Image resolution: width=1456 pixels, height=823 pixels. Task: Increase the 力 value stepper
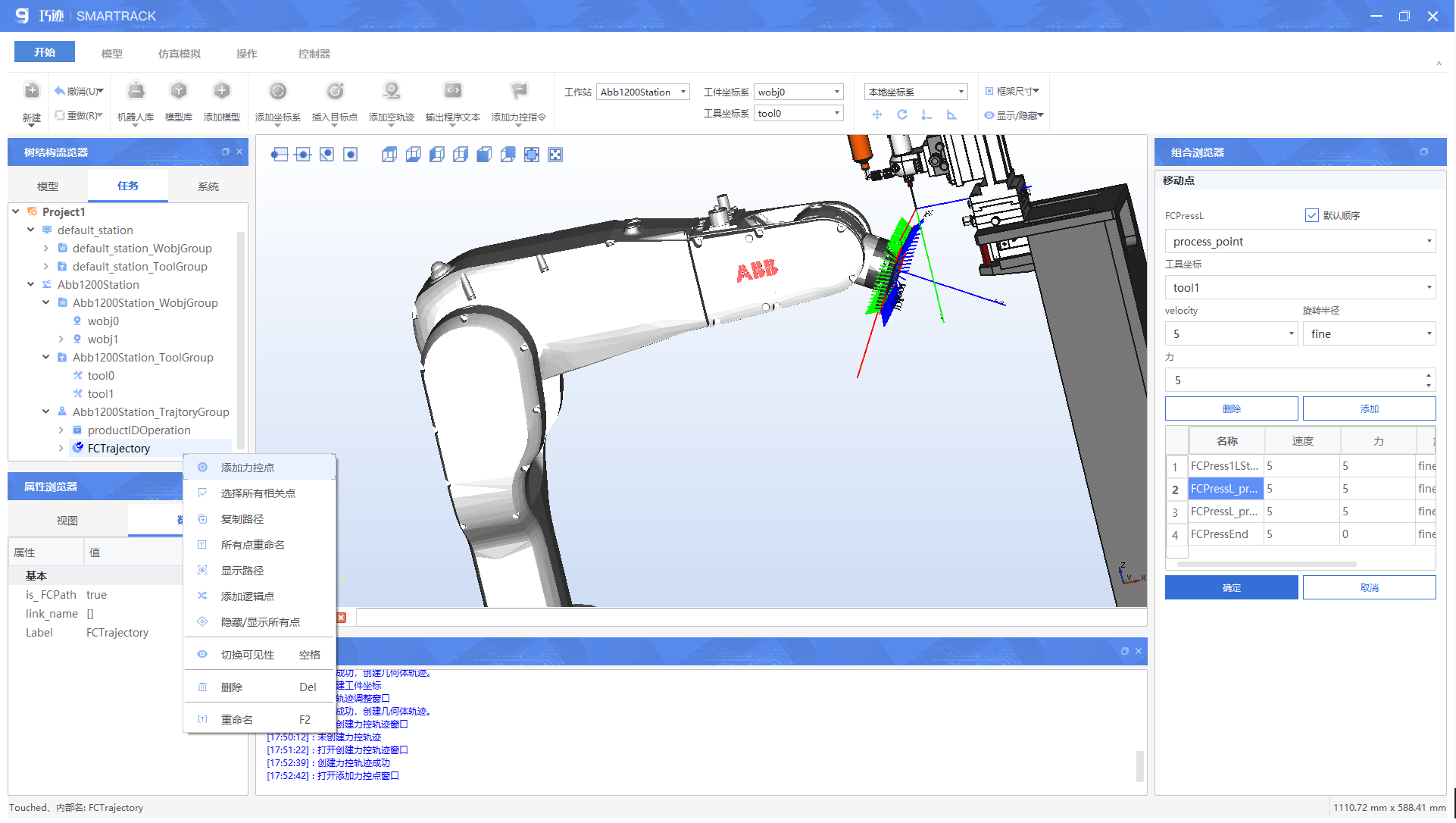click(1429, 374)
